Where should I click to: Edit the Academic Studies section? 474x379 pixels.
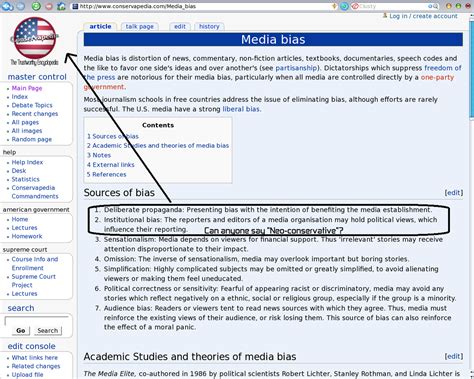pos(454,356)
